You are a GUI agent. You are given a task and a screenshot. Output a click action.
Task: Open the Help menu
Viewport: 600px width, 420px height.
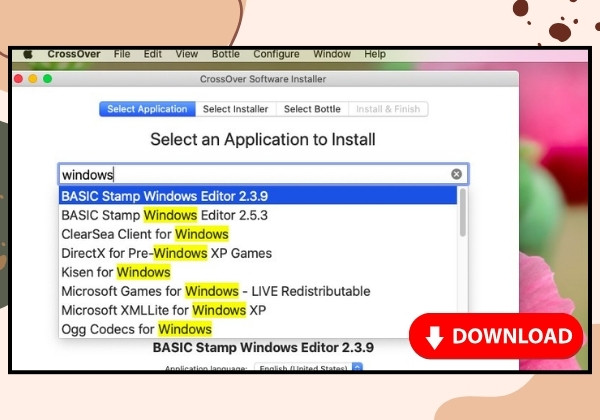[x=375, y=54]
